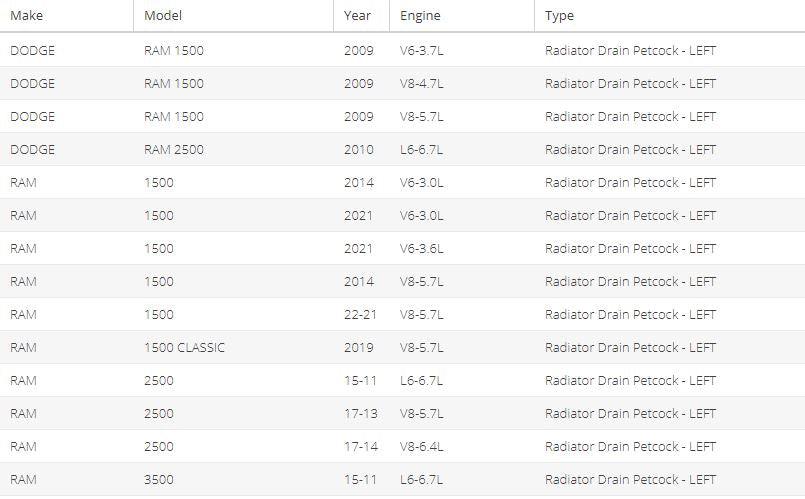Click 2009 in the V6-3.7L row
Image resolution: width=805 pixels, height=499 pixels.
pyautogui.click(x=358, y=50)
